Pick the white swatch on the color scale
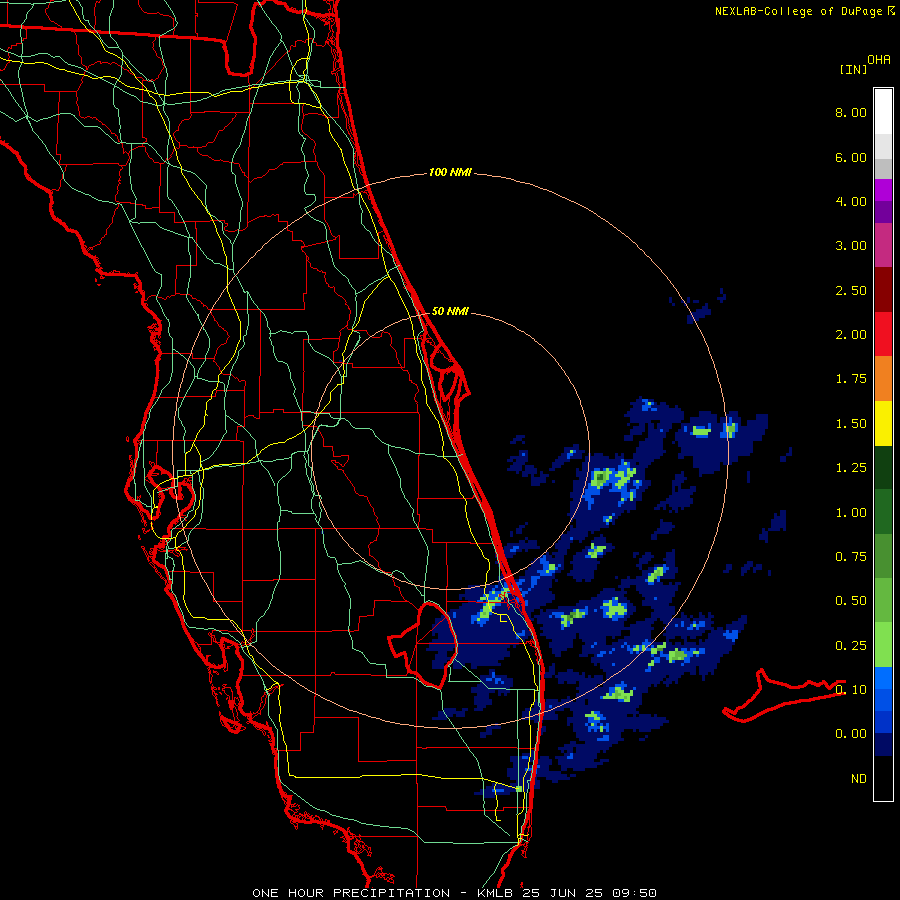 883,112
